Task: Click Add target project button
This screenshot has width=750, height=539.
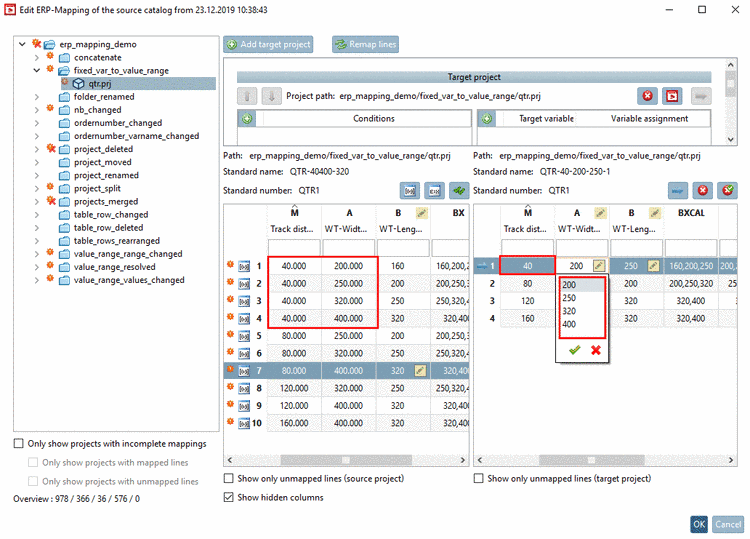Action: [x=268, y=44]
